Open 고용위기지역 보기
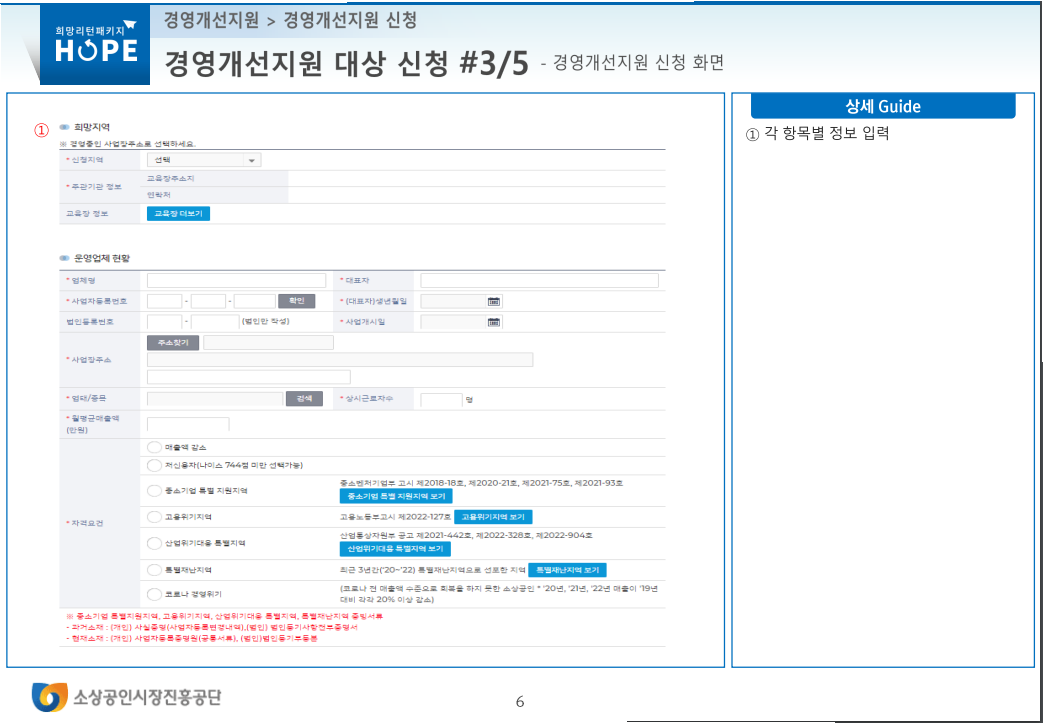The height and width of the screenshot is (724, 1044). coord(495,516)
